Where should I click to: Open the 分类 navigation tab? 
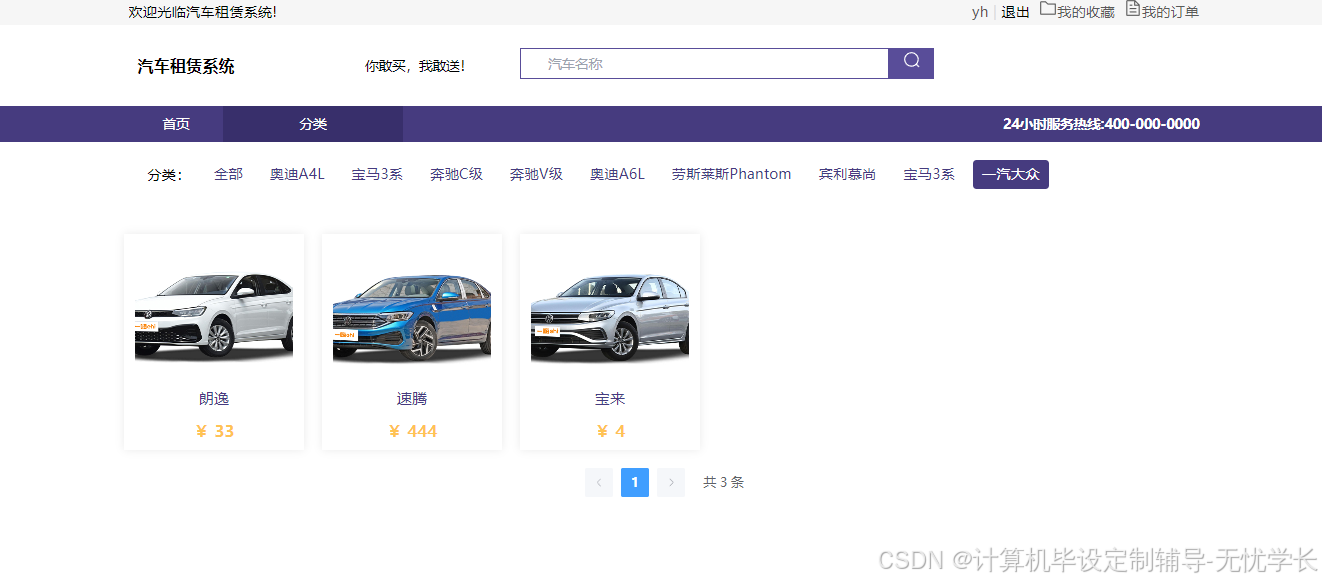pos(313,124)
